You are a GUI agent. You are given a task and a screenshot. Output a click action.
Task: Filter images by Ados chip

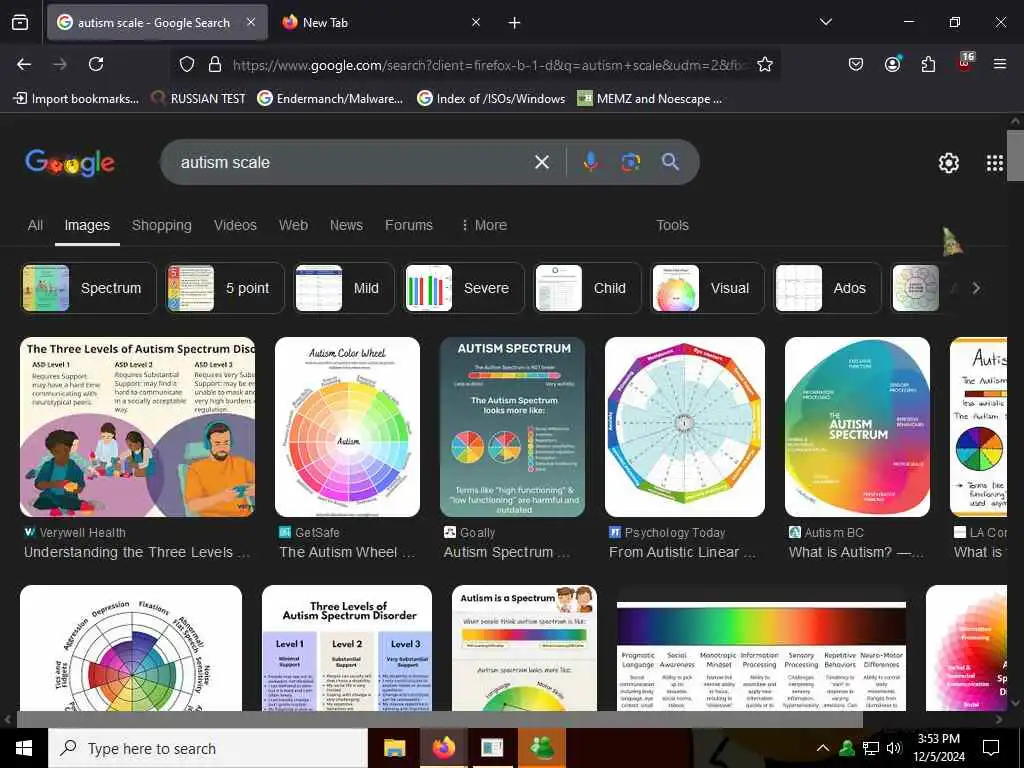pyautogui.click(x=827, y=288)
